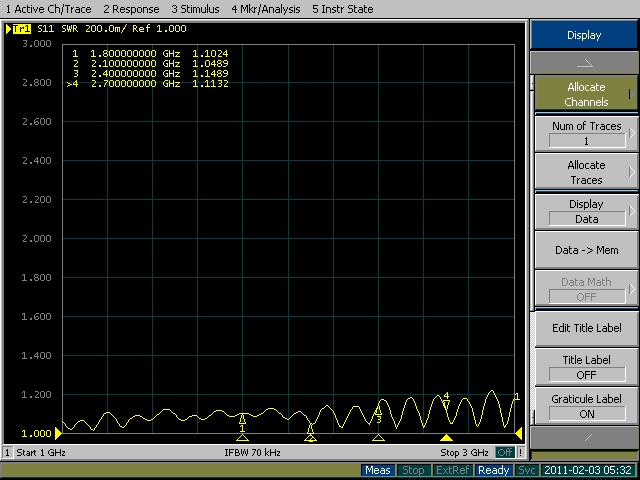Screen dimensions: 640x480
Task: Click the Stop status indicator
Action: click(x=413, y=470)
